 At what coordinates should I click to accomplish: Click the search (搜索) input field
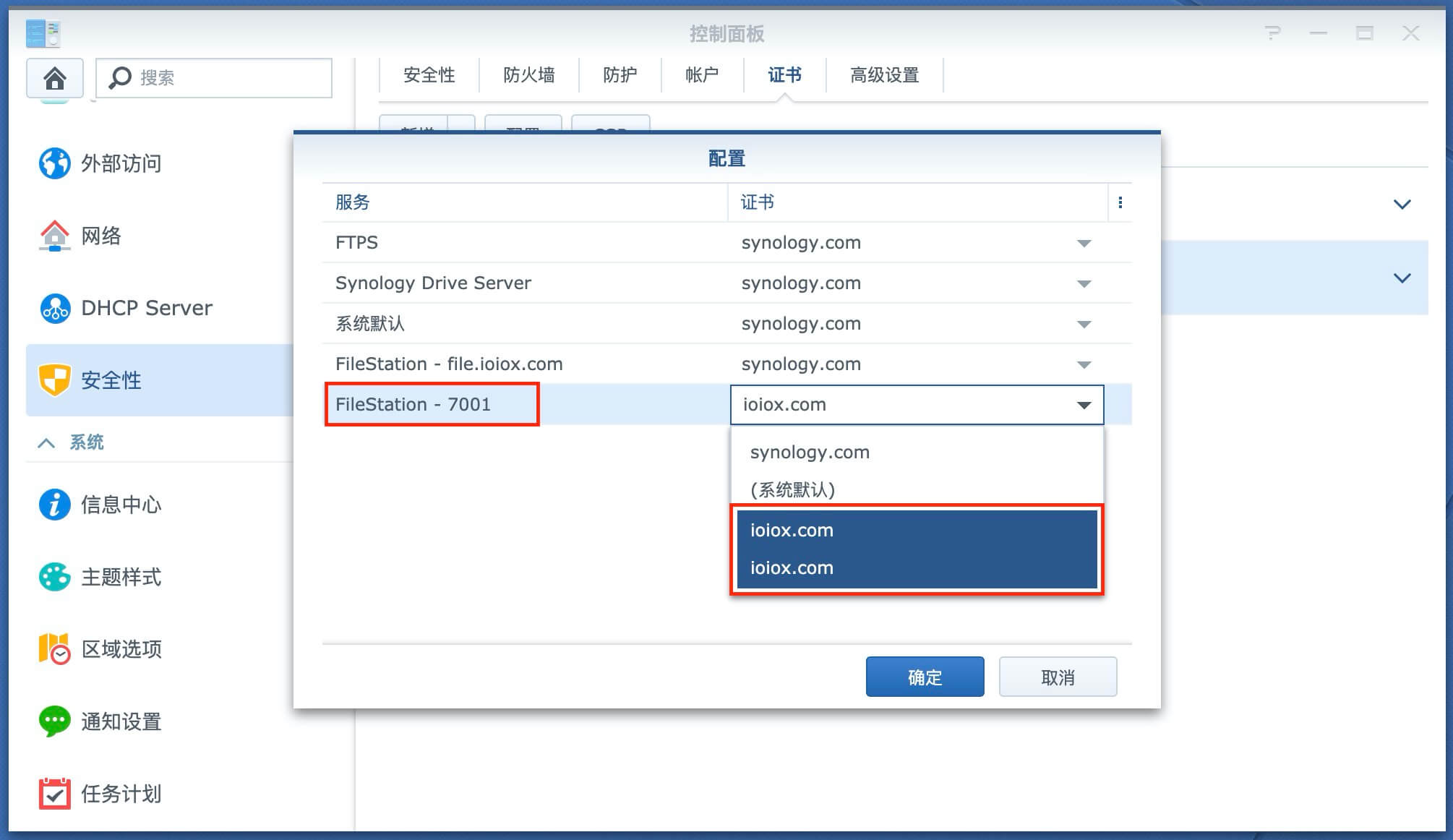pyautogui.click(x=214, y=77)
